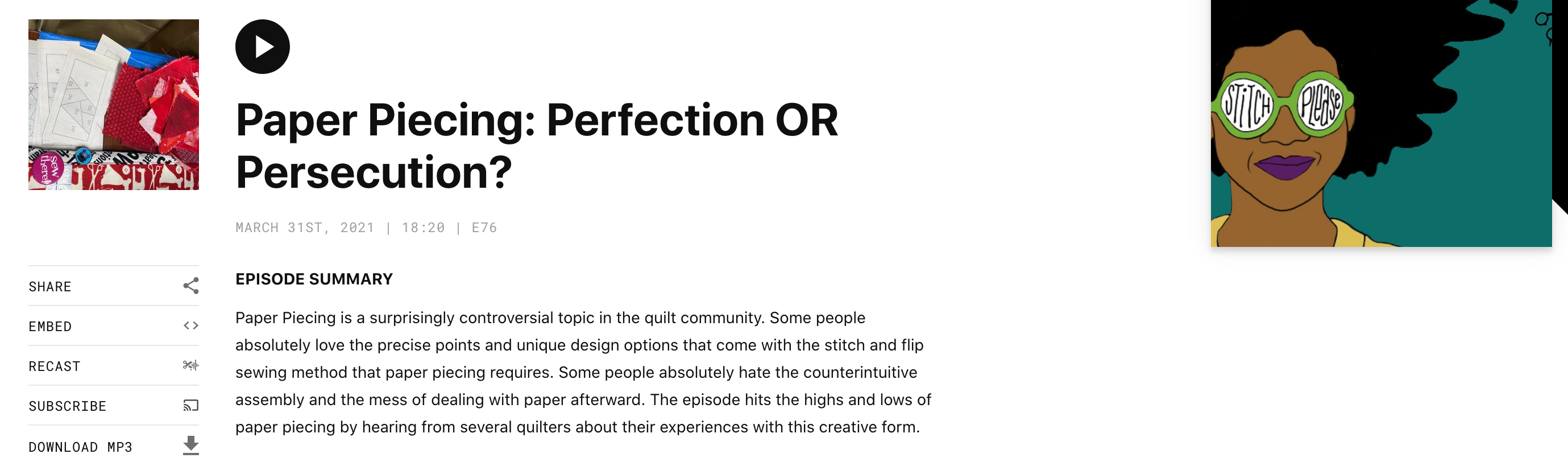Play the Paper Piecing episode
The height and width of the screenshot is (462, 1568).
pyautogui.click(x=262, y=47)
